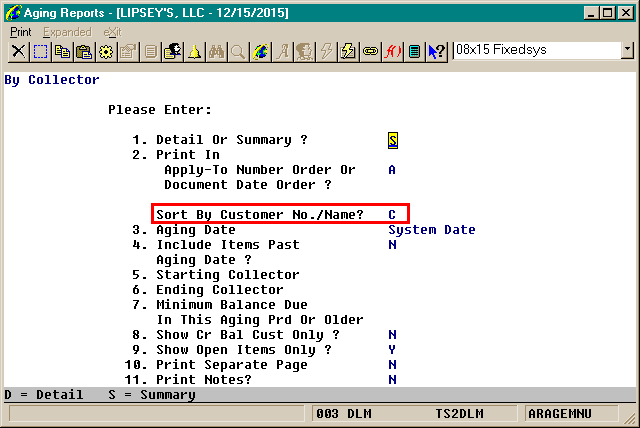Click the 10. Print Separate Page label
This screenshot has width=640, height=428.
216,365
